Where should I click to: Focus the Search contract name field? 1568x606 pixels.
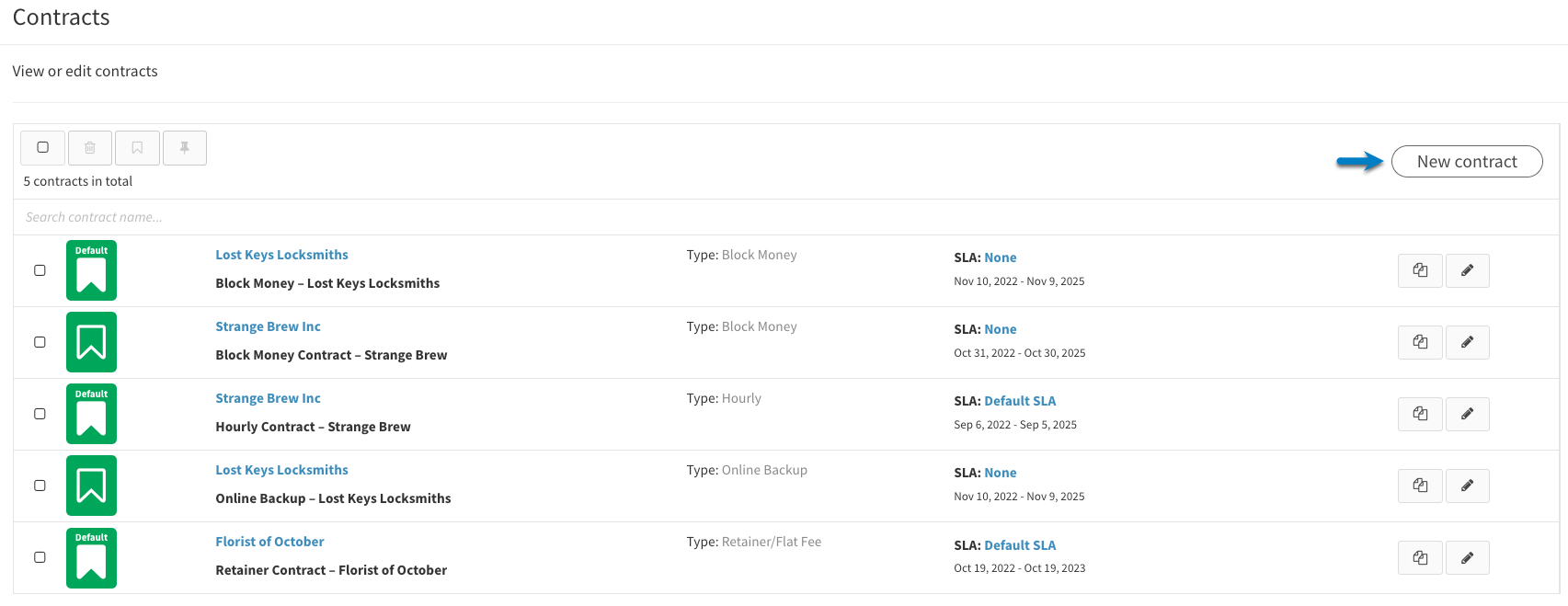tap(786, 217)
